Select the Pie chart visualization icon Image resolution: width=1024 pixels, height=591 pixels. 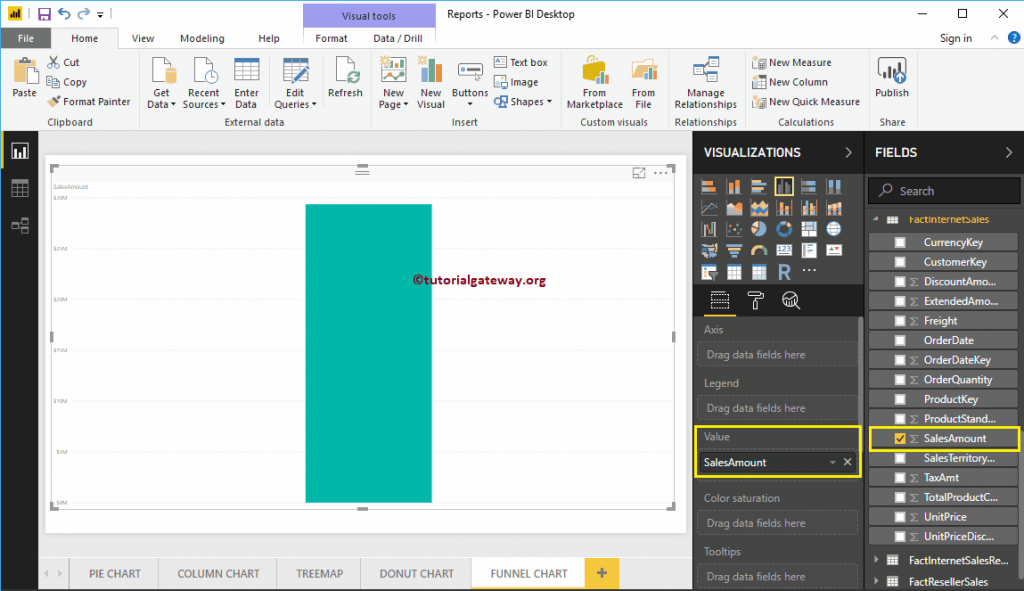(x=759, y=228)
